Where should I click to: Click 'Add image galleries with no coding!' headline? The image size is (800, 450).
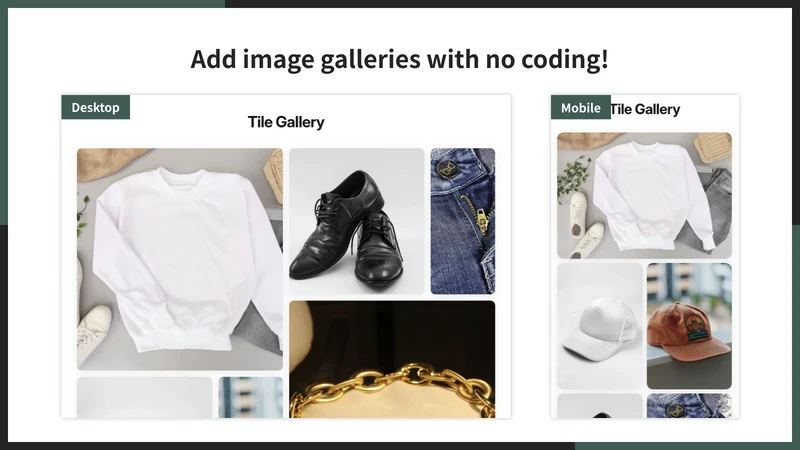point(399,59)
